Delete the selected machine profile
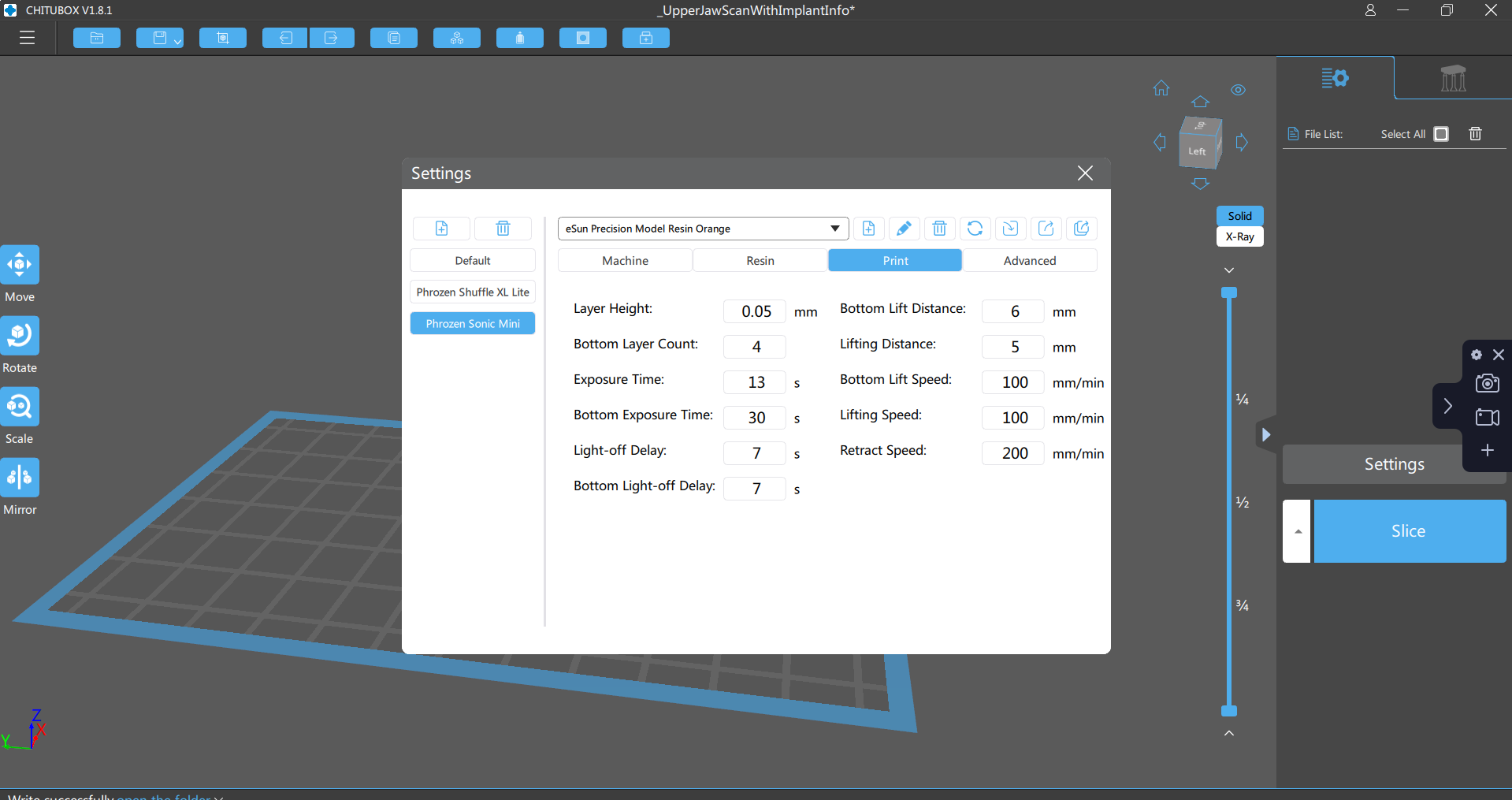Image resolution: width=1512 pixels, height=800 pixels. tap(503, 229)
